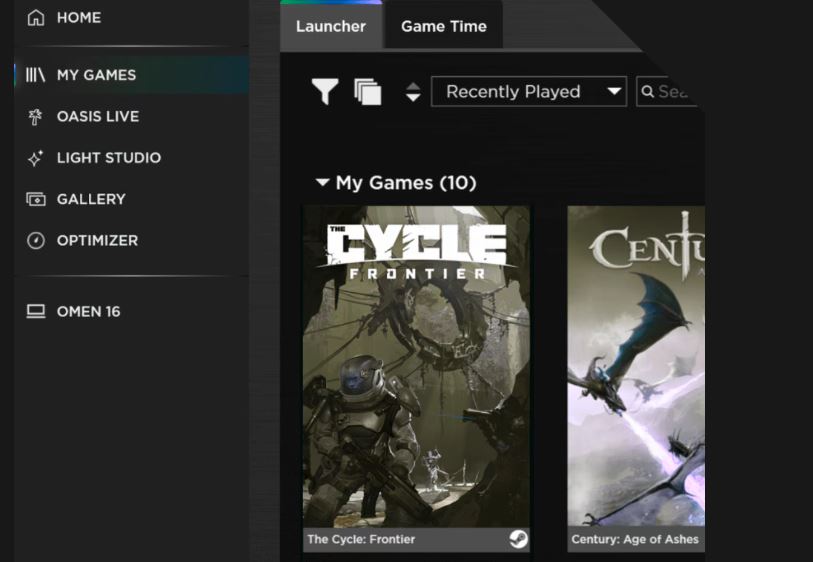Viewport: 813px width, 562px height.
Task: Click the Light Studio sparkle icon
Action: pos(35,158)
